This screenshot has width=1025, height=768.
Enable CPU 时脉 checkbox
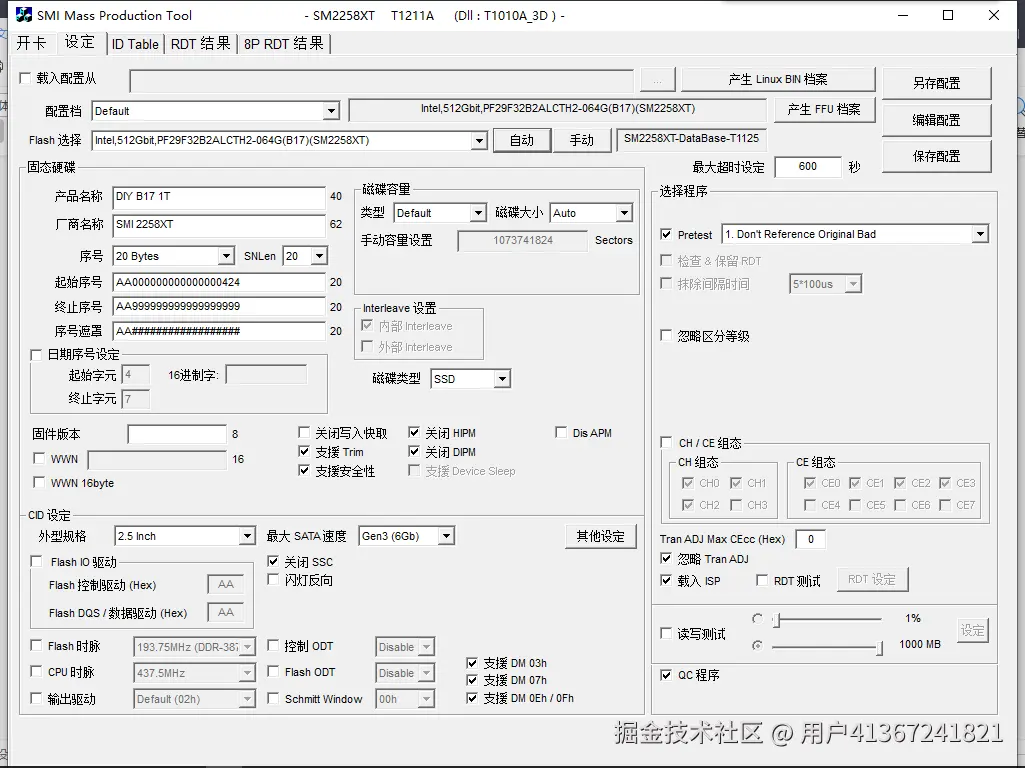click(x=37, y=672)
